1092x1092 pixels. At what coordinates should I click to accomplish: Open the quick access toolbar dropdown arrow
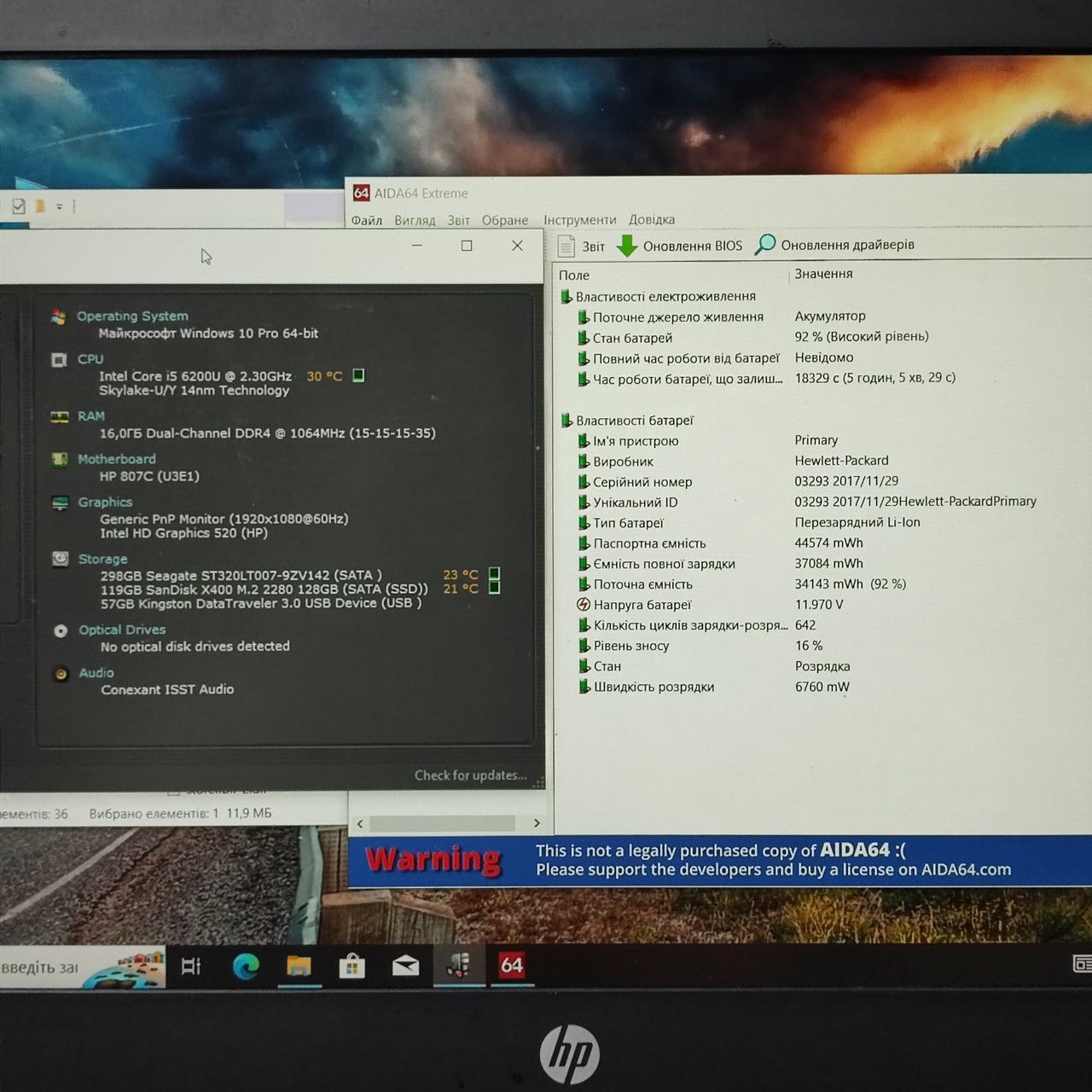coord(60,206)
